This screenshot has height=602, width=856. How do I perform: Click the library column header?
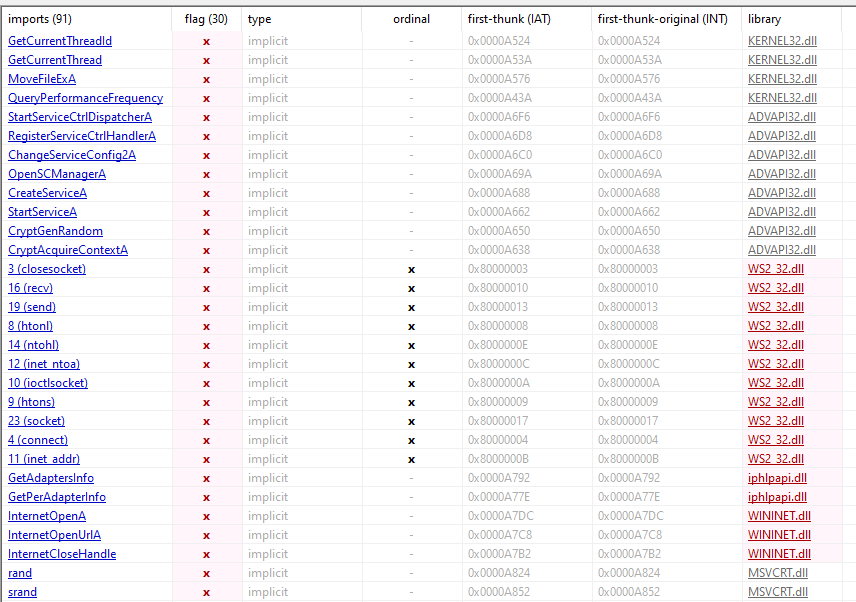point(764,19)
